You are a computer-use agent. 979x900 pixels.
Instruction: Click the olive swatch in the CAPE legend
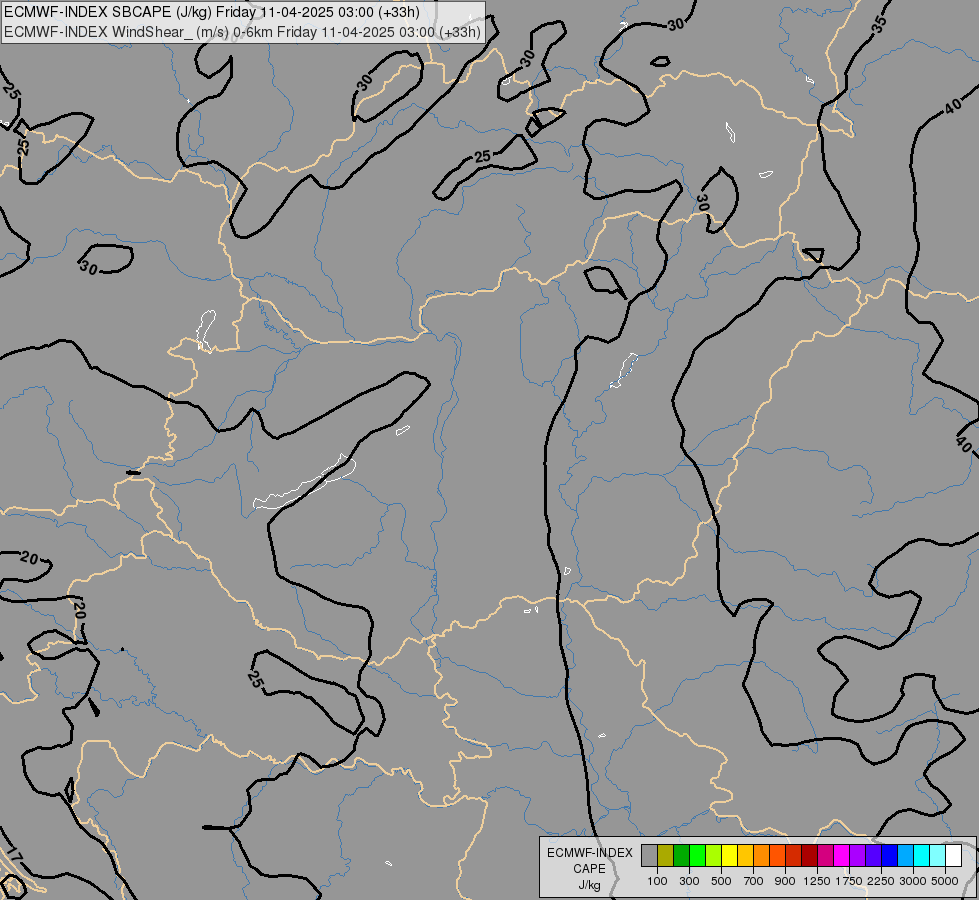click(x=666, y=856)
